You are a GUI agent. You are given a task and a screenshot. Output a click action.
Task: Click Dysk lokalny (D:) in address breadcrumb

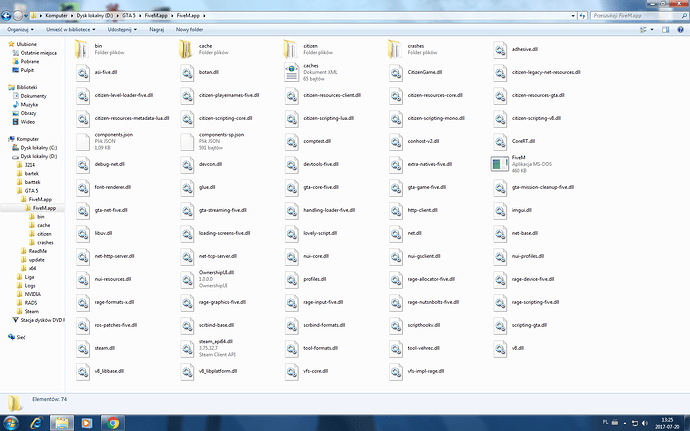coord(95,15)
